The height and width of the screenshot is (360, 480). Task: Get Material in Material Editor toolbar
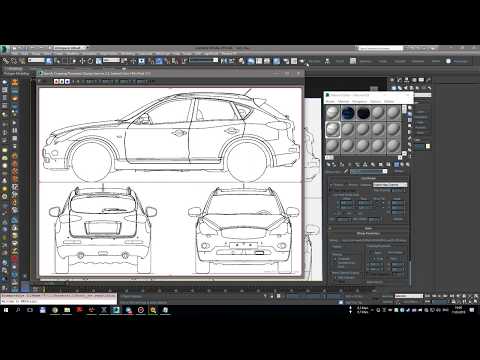point(329,164)
